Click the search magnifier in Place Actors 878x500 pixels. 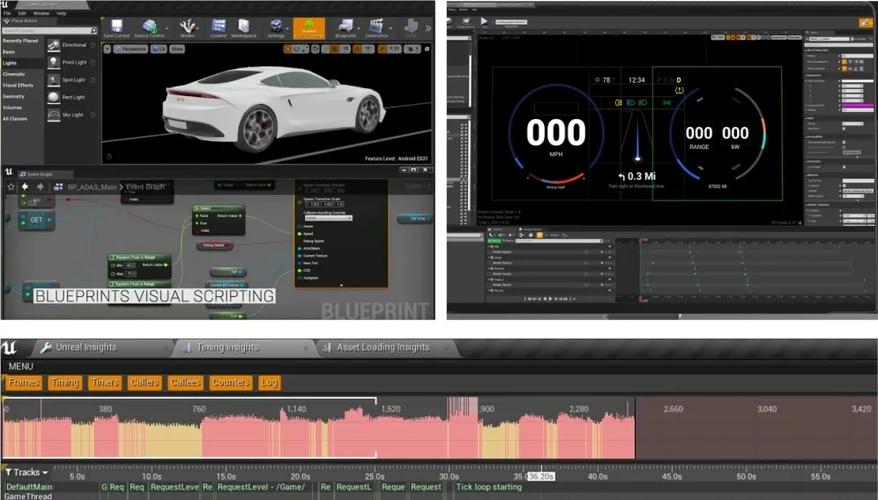click(94, 31)
